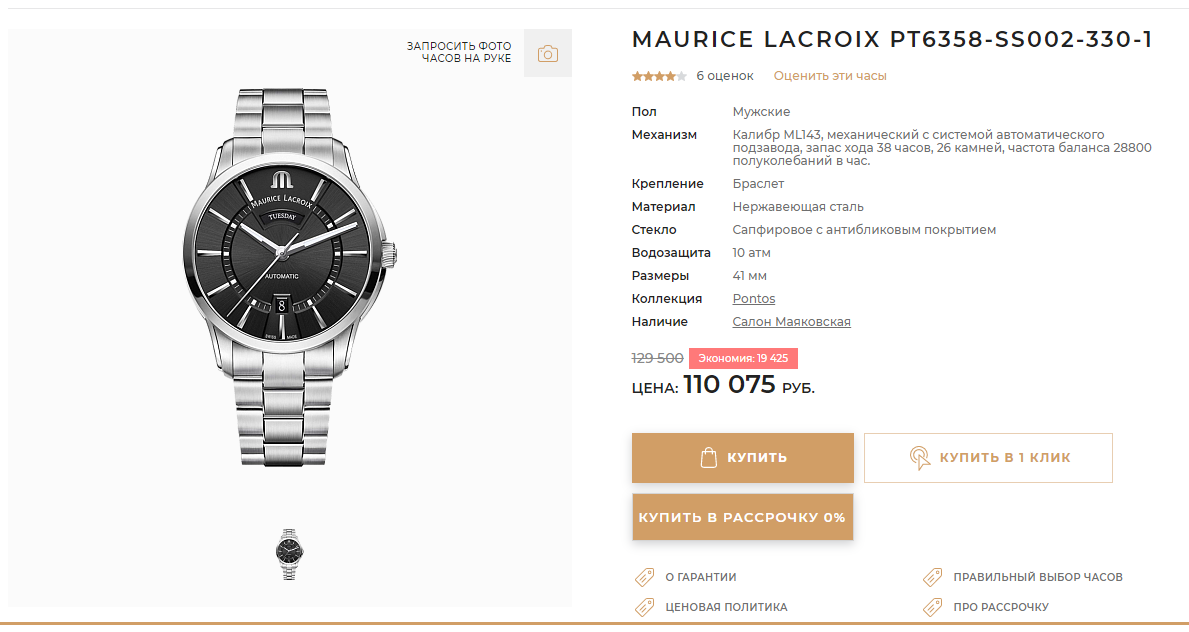Click the 6 оценок ratings count
The image size is (1189, 632).
click(x=725, y=76)
